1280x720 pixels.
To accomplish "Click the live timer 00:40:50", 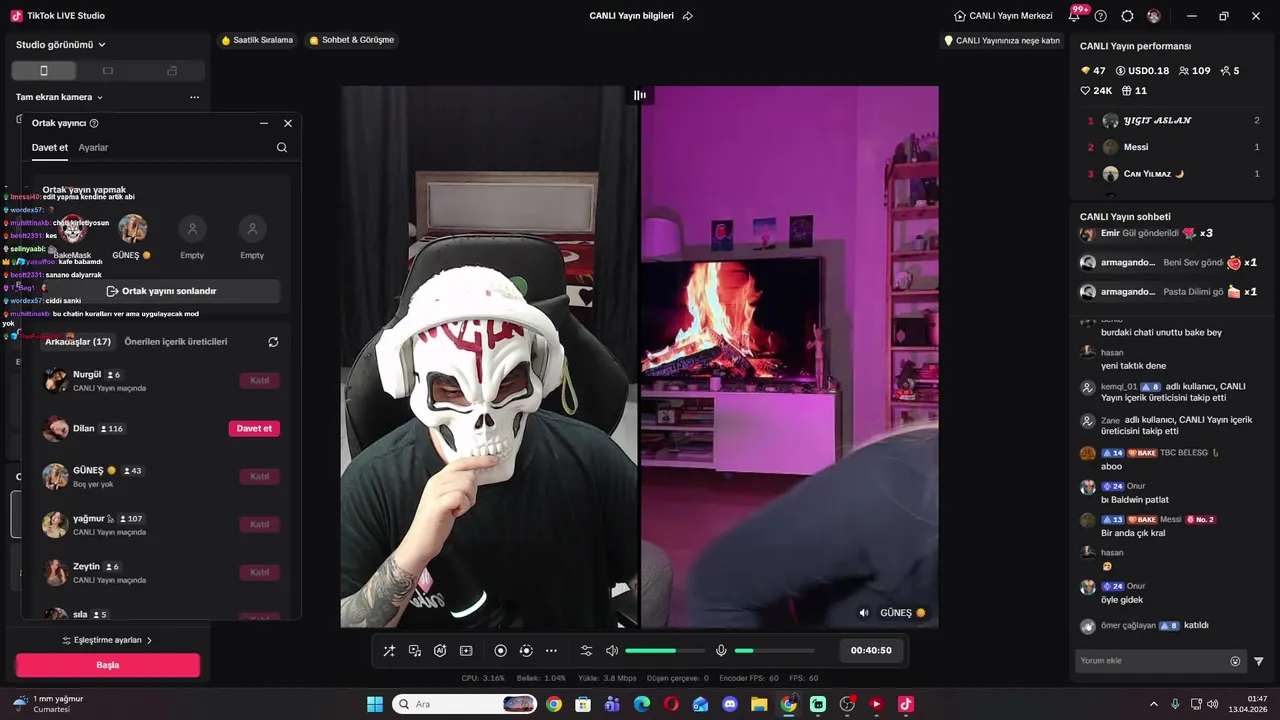I will tap(871, 650).
